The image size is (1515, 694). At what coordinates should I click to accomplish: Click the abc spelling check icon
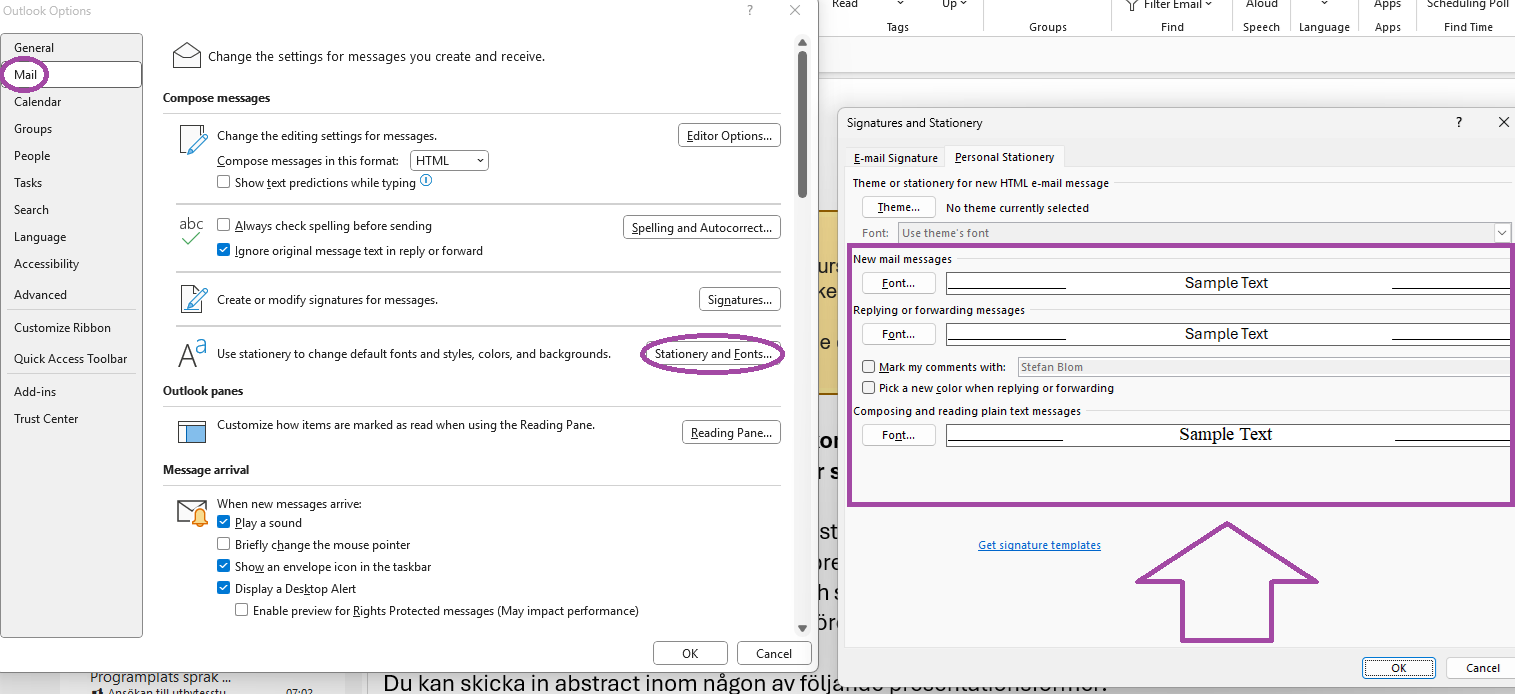(191, 231)
